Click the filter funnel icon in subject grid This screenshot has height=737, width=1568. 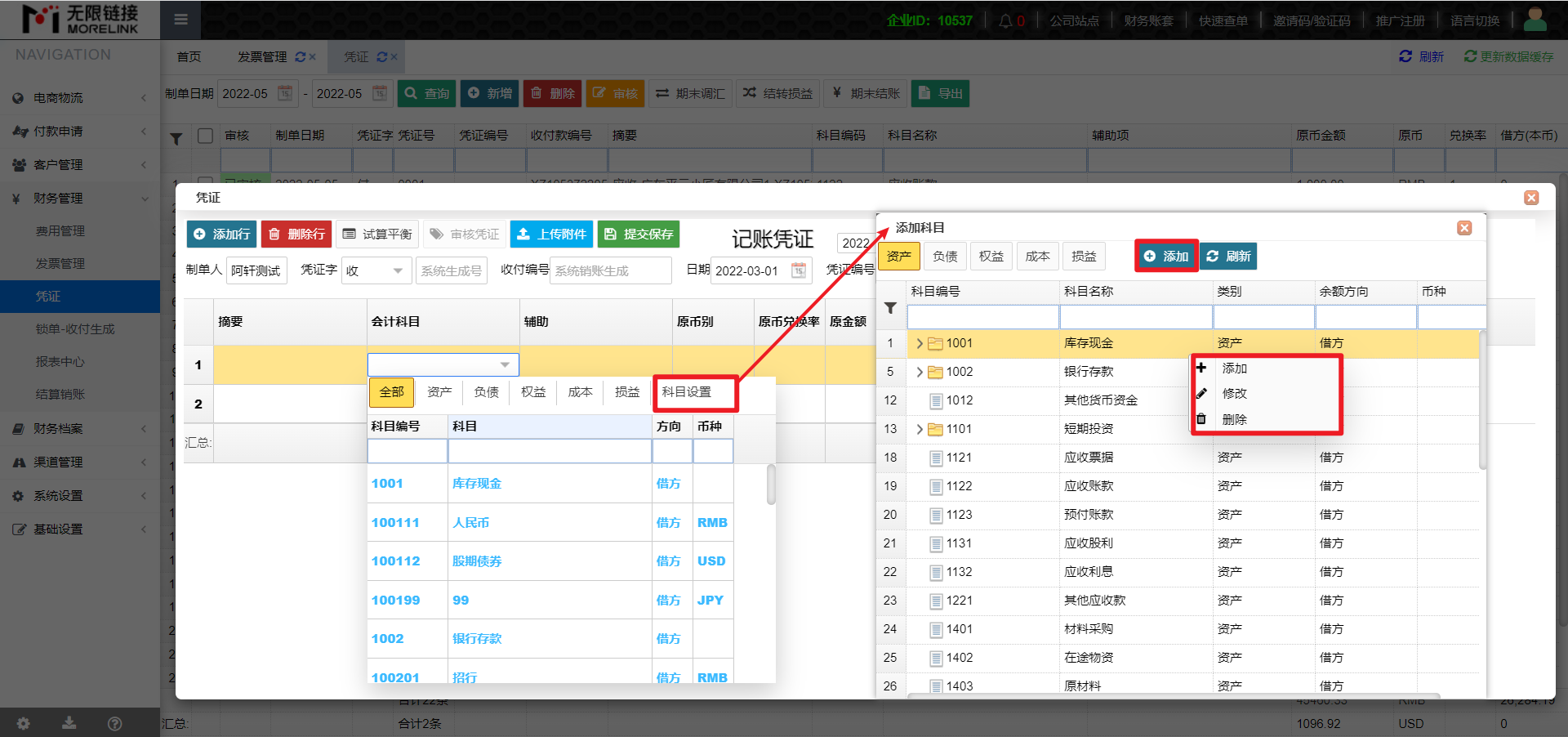point(890,308)
